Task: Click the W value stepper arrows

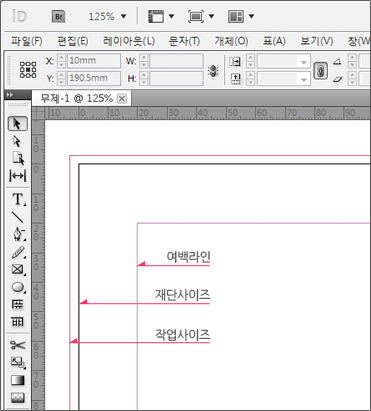Action: coord(143,61)
